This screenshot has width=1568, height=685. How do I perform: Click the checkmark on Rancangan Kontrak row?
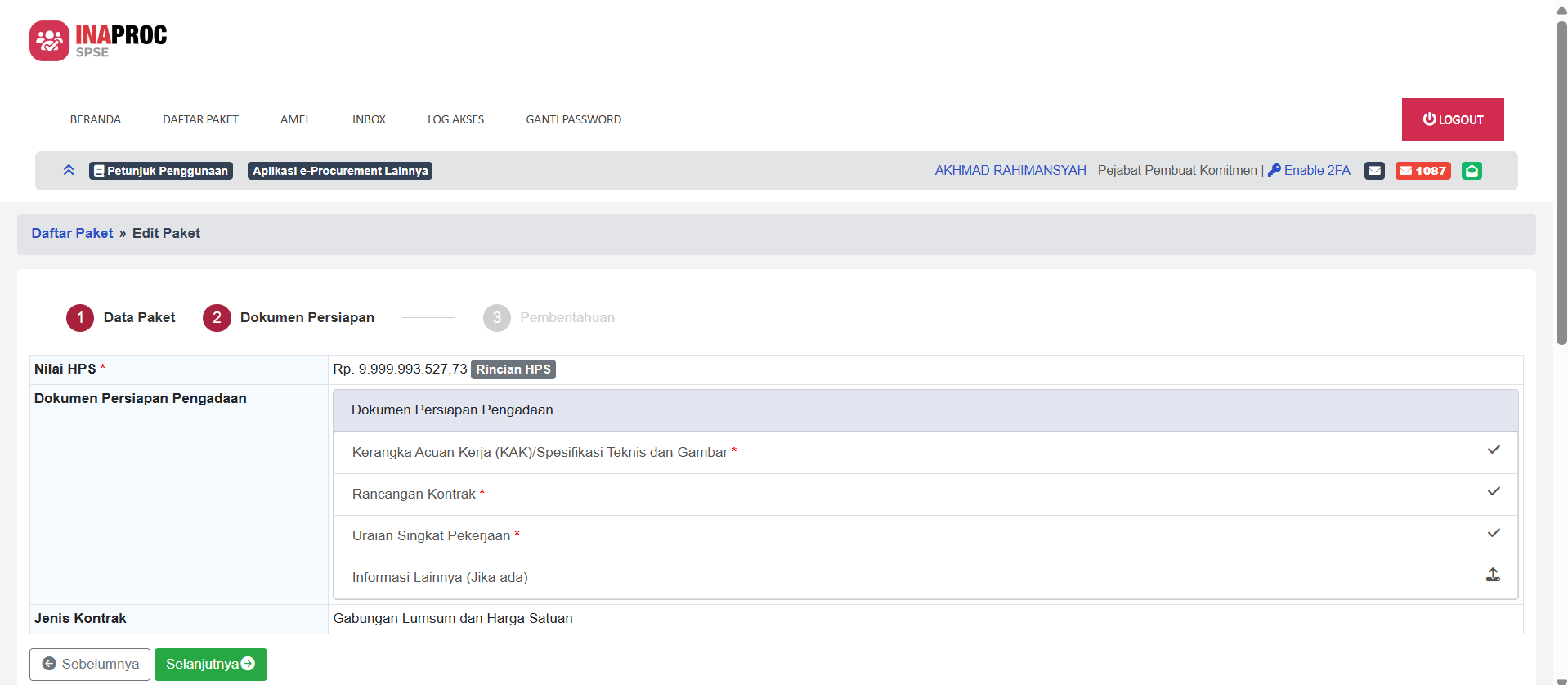pyautogui.click(x=1493, y=492)
